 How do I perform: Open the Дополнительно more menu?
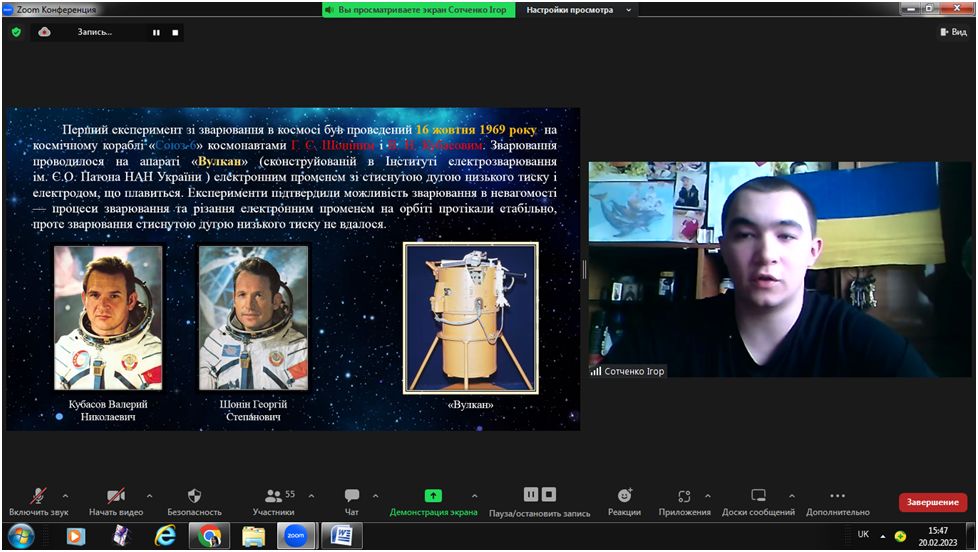point(838,501)
